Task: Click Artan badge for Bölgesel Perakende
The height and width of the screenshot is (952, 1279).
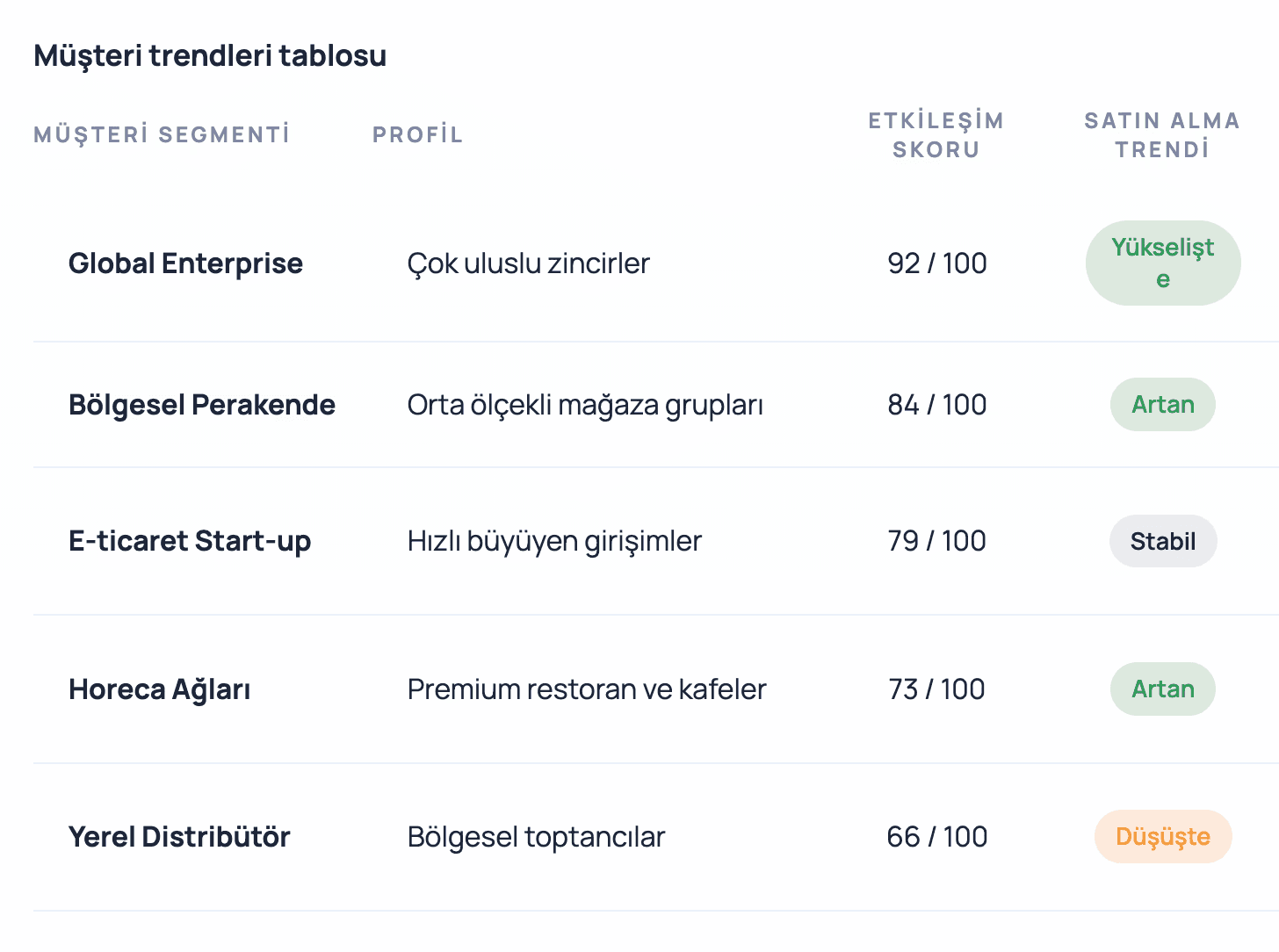Action: (x=1163, y=405)
